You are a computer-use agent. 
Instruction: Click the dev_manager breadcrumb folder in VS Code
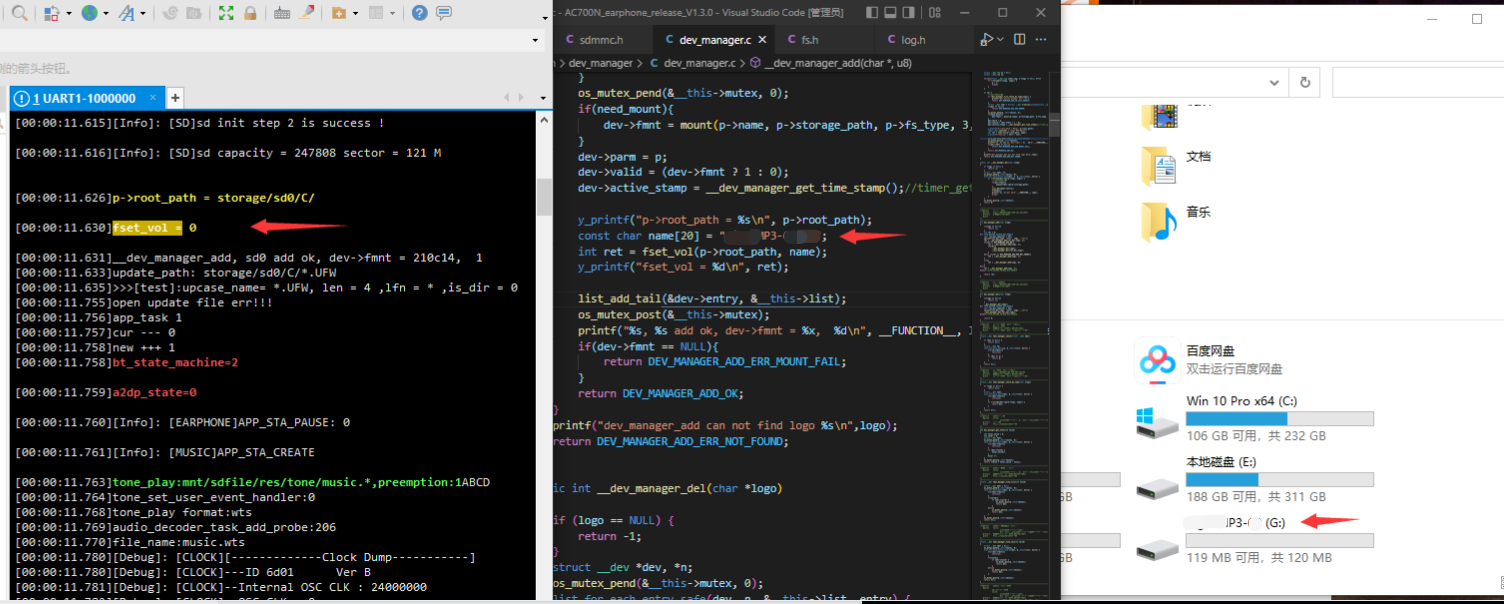tap(600, 62)
